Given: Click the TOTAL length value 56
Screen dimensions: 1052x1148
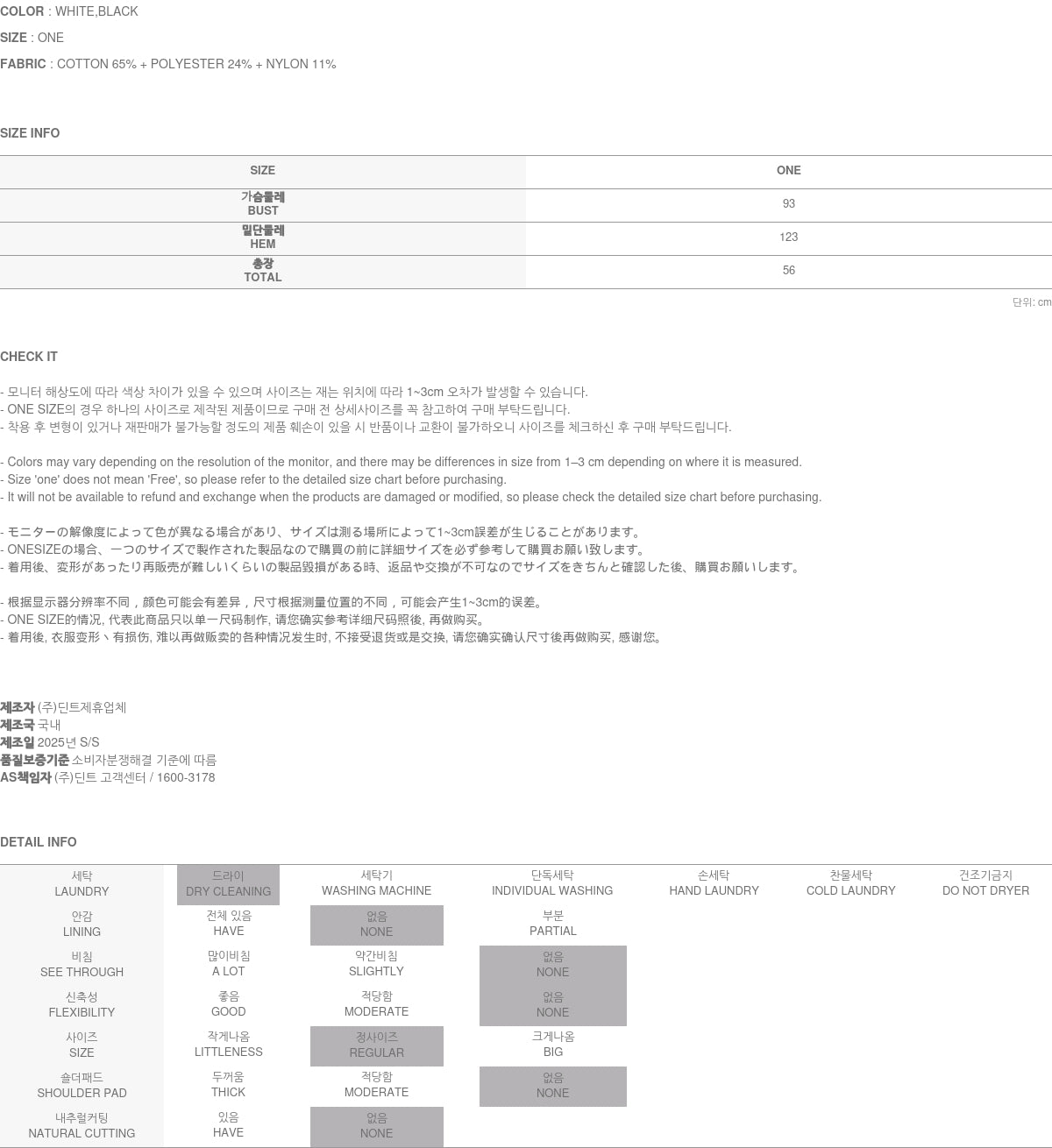Looking at the screenshot, I should coord(788,271).
